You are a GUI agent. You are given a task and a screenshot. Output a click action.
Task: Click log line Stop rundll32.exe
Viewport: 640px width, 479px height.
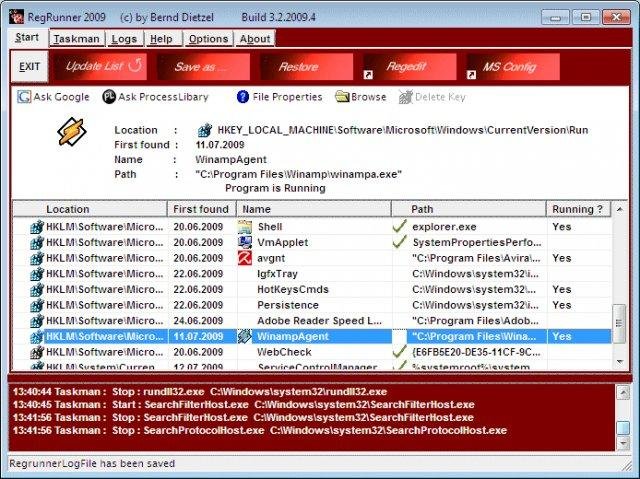[x=200, y=392]
